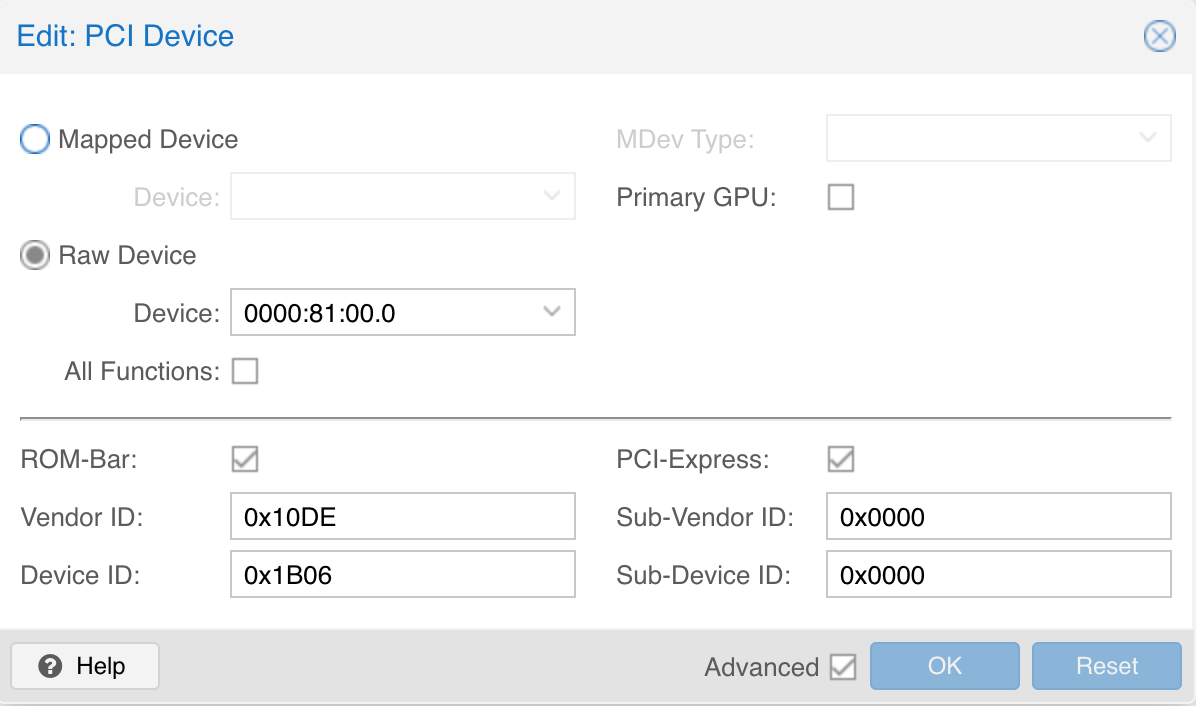1196x706 pixels.
Task: Click the 0000:81:00.0 device text
Action: click(320, 313)
